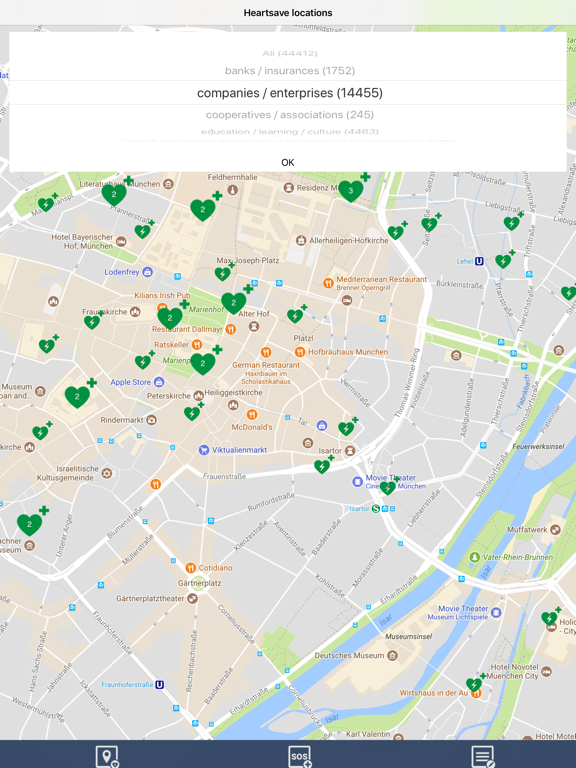This screenshot has height=768, width=576.
Task: Tap defibrillator heart next to Frauenkirche
Action: click(x=92, y=322)
